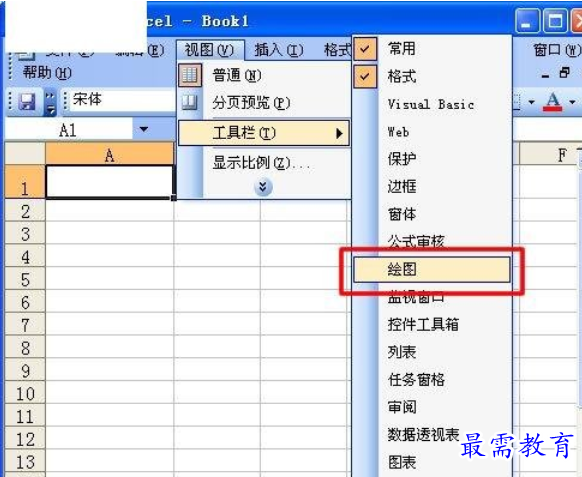Select row 7 header
582x477 pixels.
25,325
